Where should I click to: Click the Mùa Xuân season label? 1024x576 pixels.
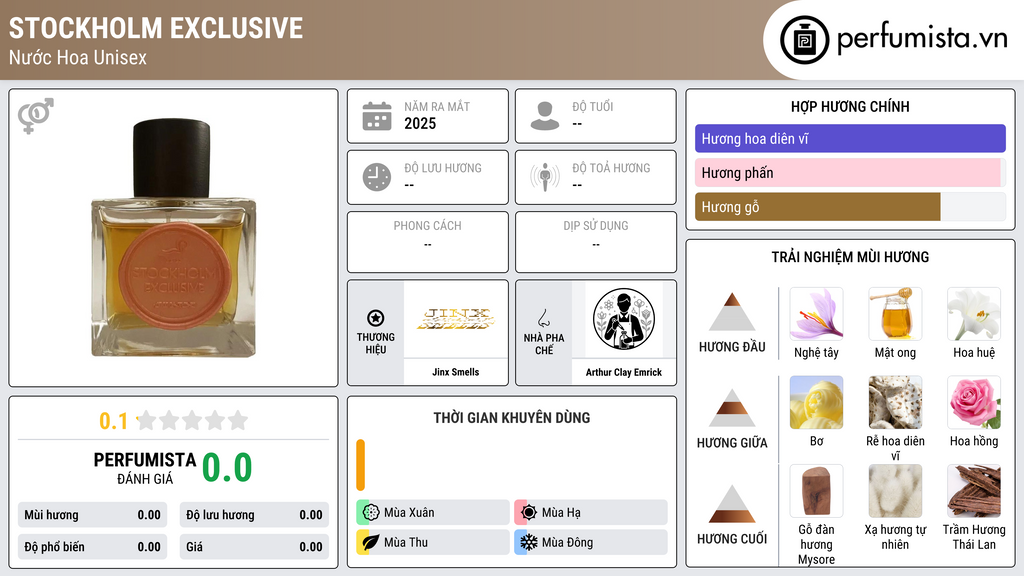(409, 513)
